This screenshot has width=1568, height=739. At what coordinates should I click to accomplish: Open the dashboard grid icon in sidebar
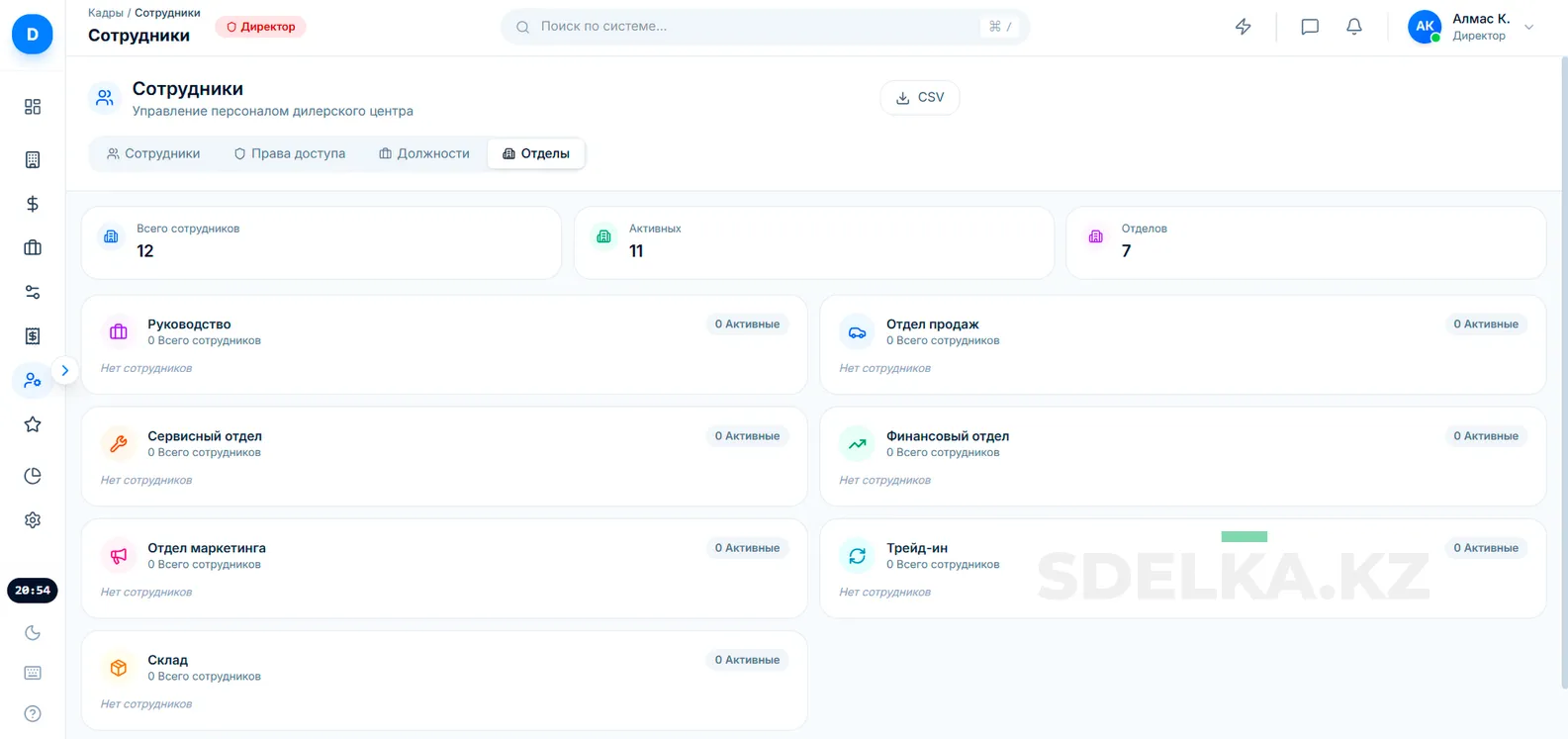[33, 107]
